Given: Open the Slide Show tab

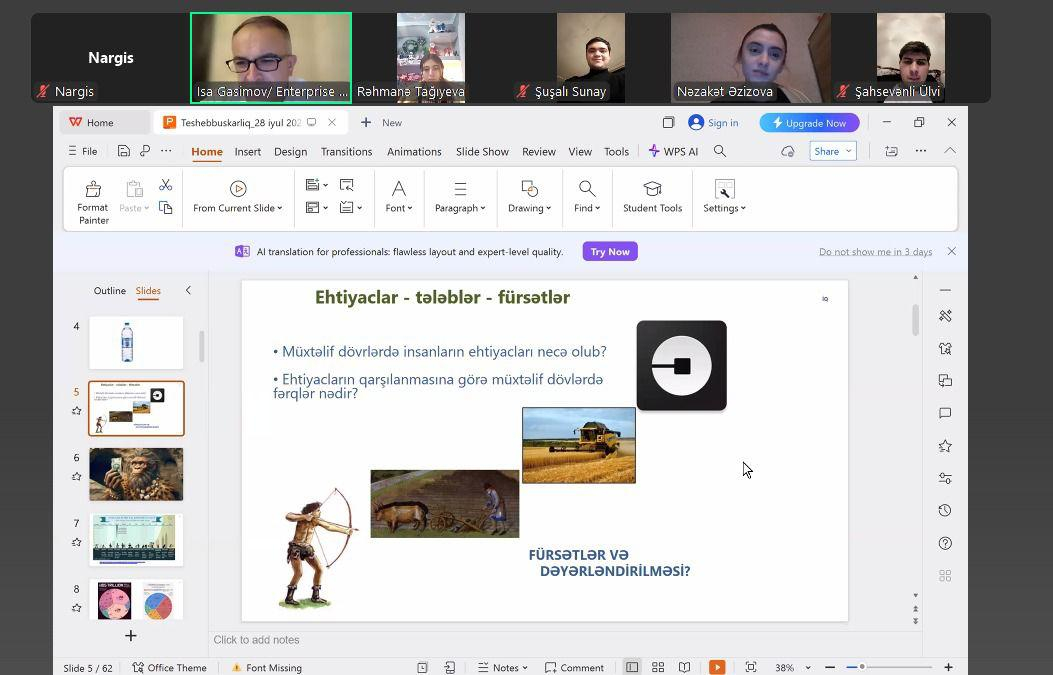Looking at the screenshot, I should [x=482, y=152].
